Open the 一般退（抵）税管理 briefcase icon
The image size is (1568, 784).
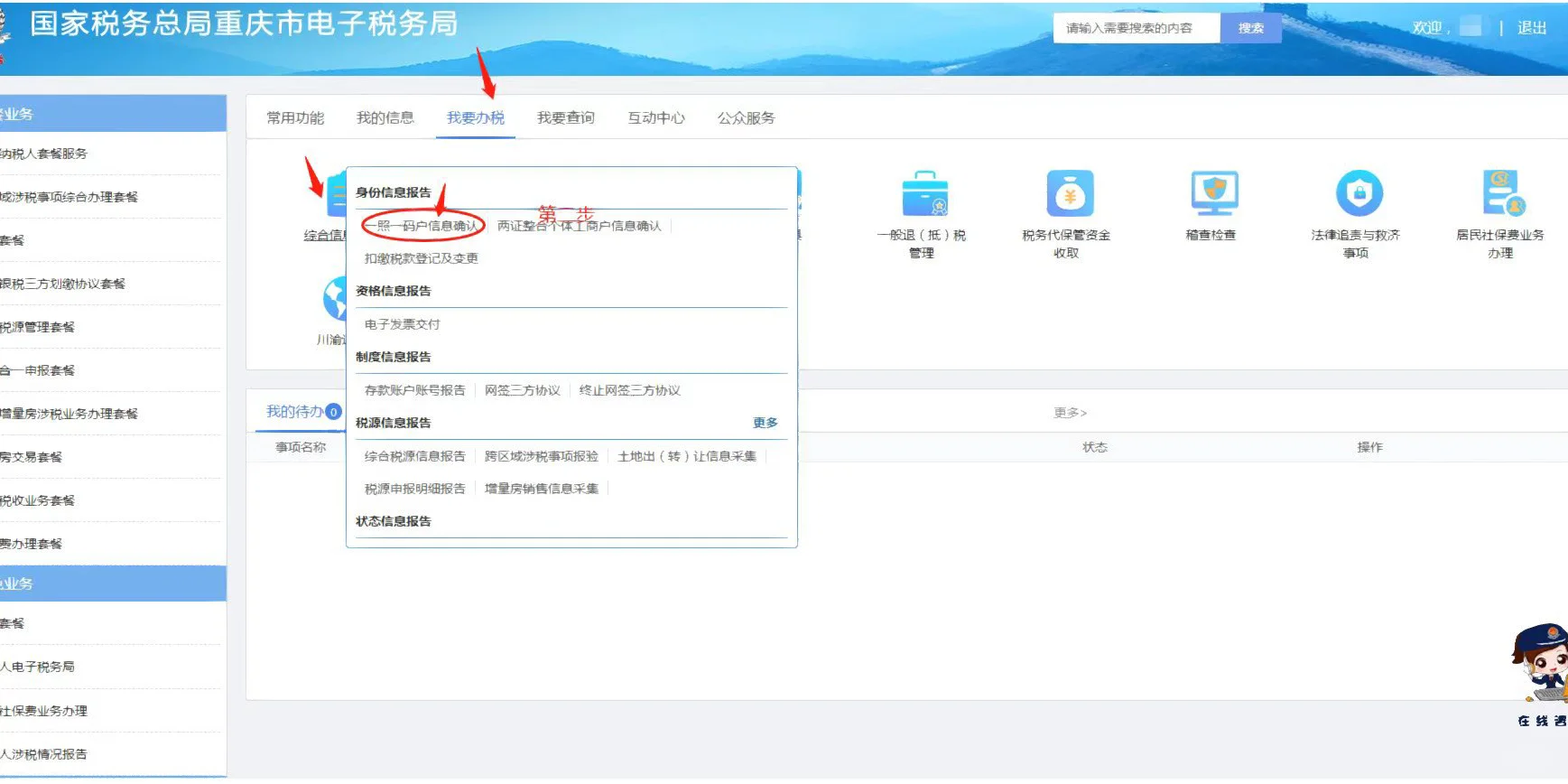(924, 194)
